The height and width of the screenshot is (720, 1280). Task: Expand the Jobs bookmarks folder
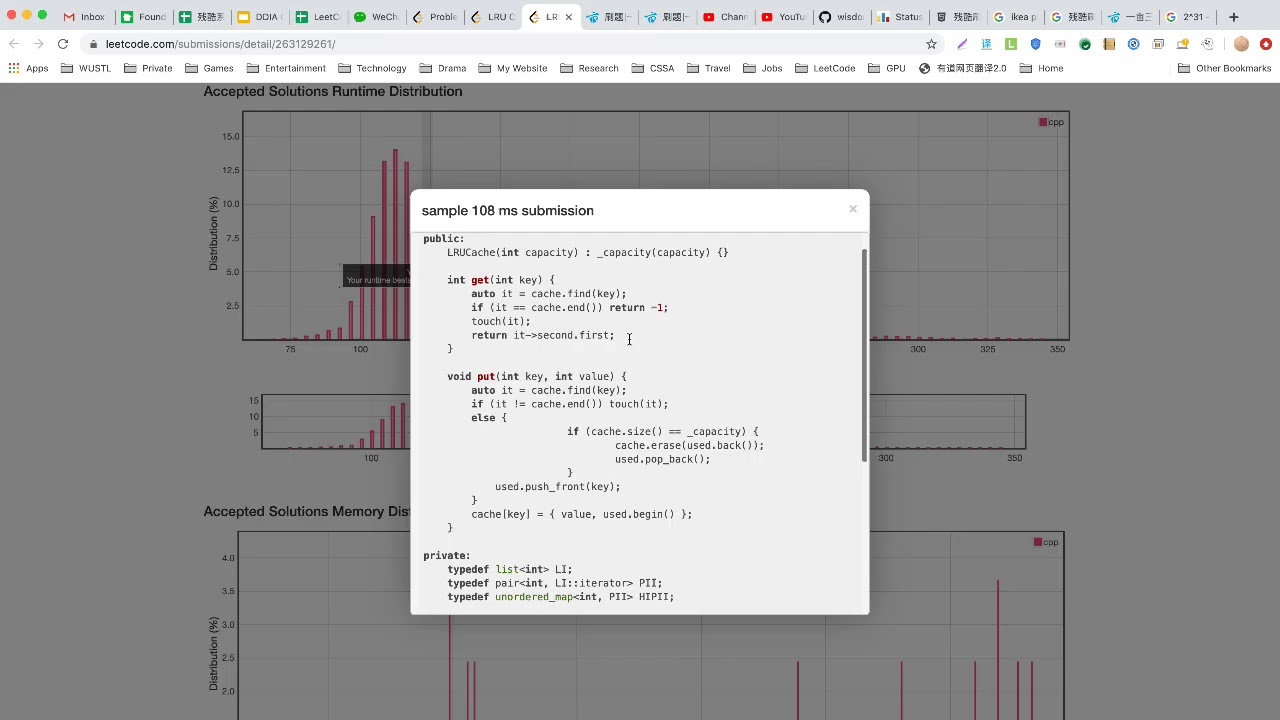(762, 68)
